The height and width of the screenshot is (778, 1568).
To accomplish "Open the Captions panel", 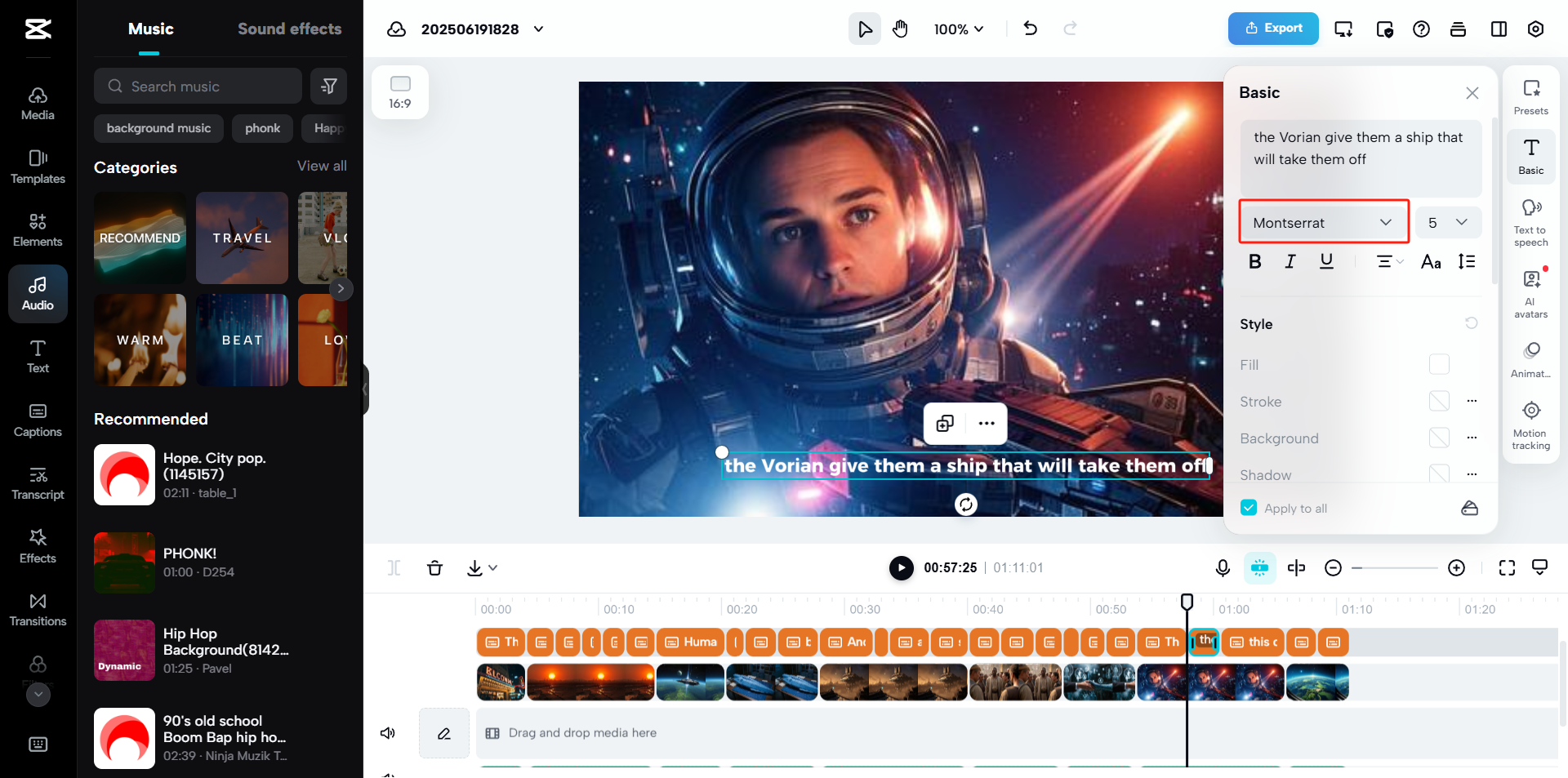I will (x=38, y=420).
